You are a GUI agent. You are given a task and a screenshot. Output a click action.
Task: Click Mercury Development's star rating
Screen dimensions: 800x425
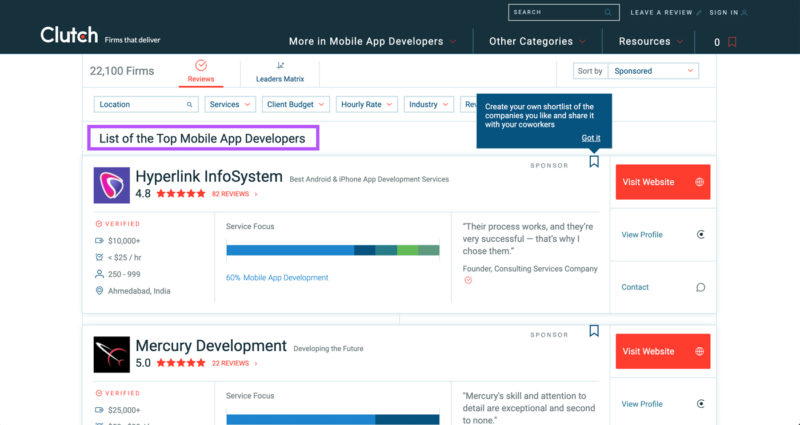pos(181,363)
